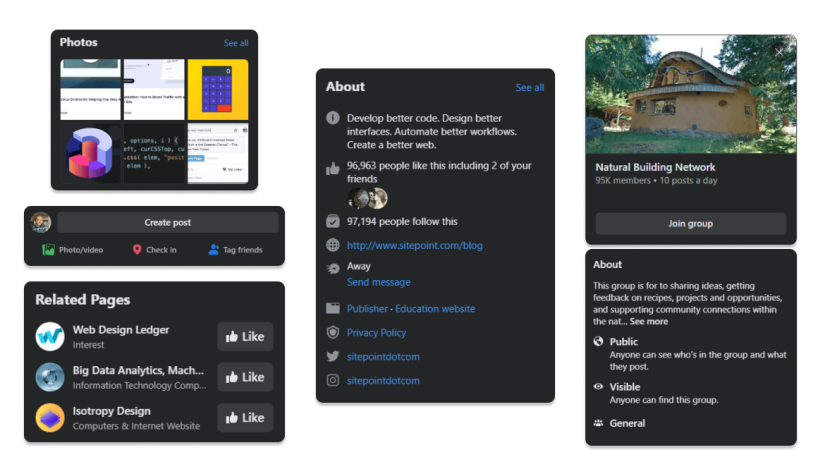Click the Twitter bird icon

coord(333,357)
